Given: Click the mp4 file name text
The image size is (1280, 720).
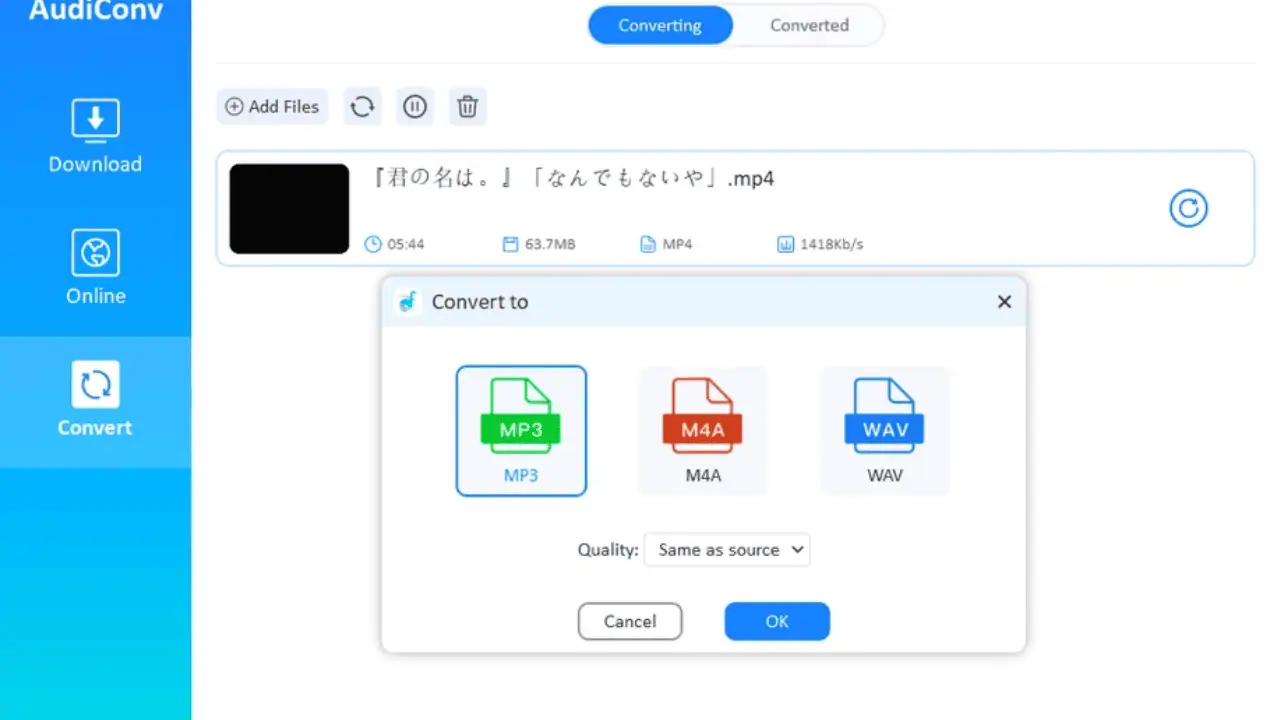Looking at the screenshot, I should [x=574, y=180].
